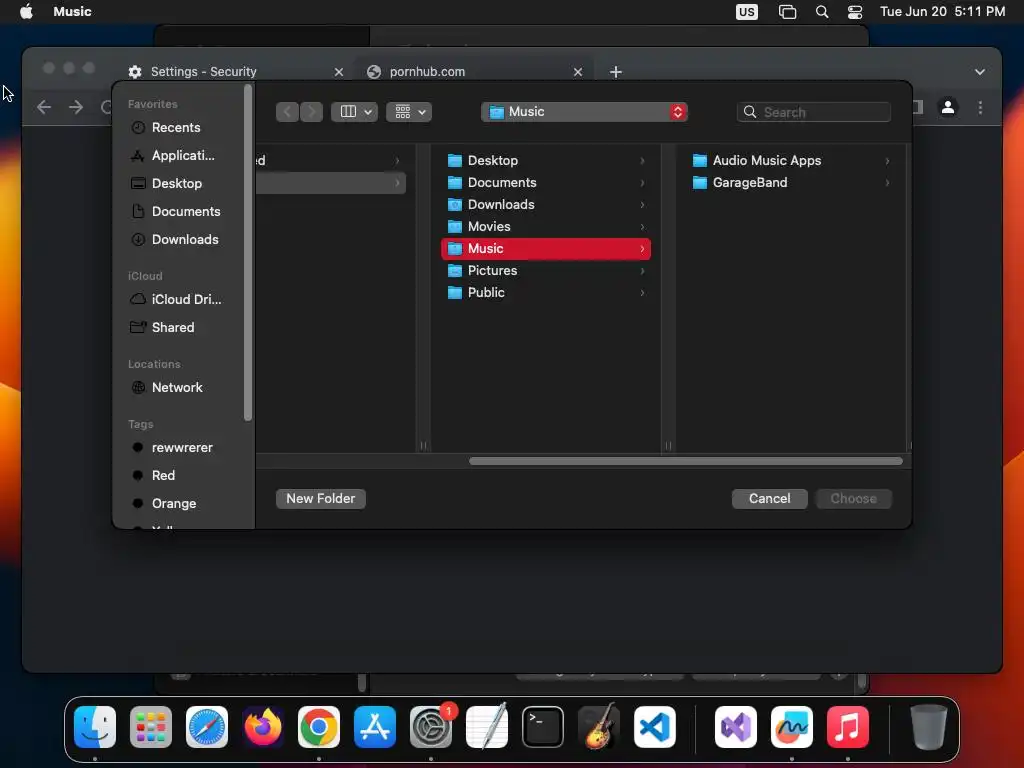Go back in the file dialog
Viewport: 1024px width, 768px height.
287,112
